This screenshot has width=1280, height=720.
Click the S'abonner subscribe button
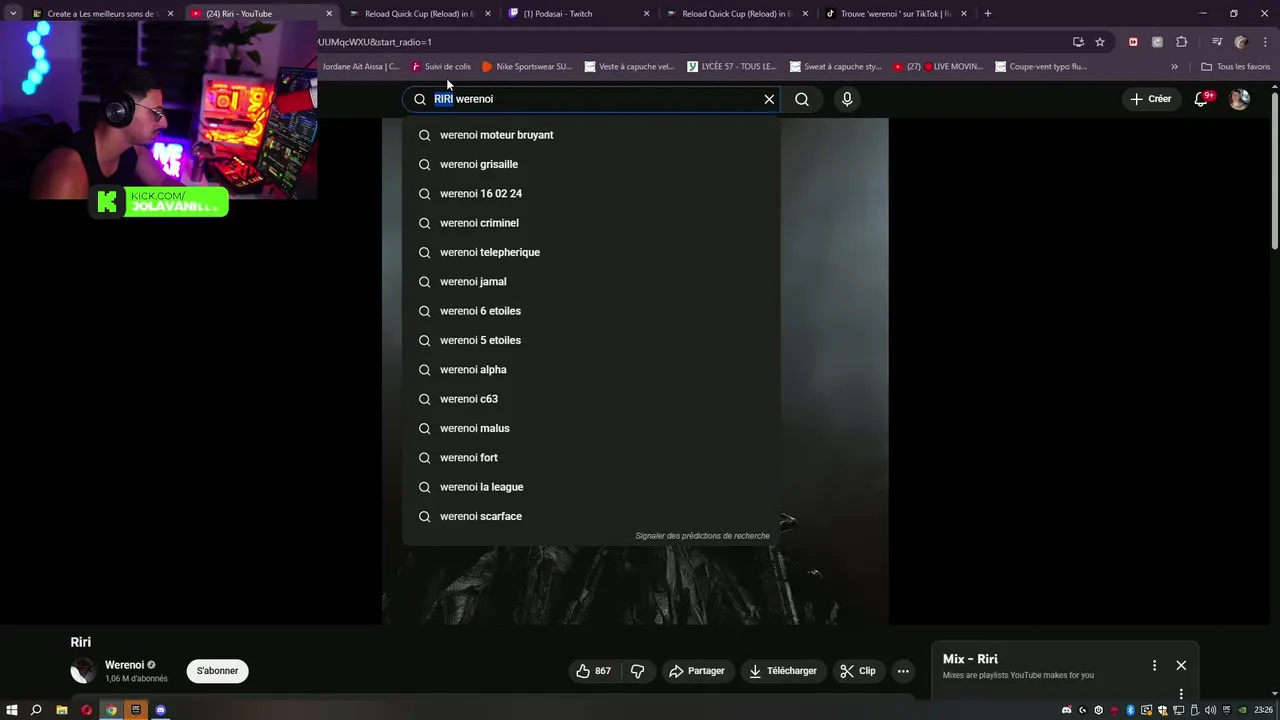click(217, 671)
